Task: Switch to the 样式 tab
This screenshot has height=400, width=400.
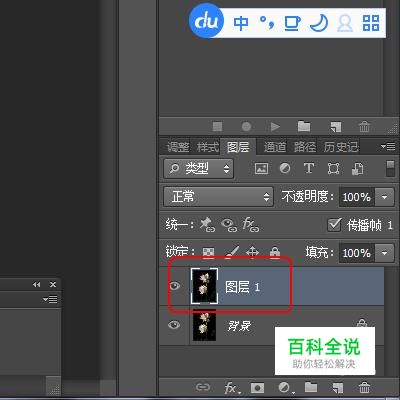Action: [208, 147]
